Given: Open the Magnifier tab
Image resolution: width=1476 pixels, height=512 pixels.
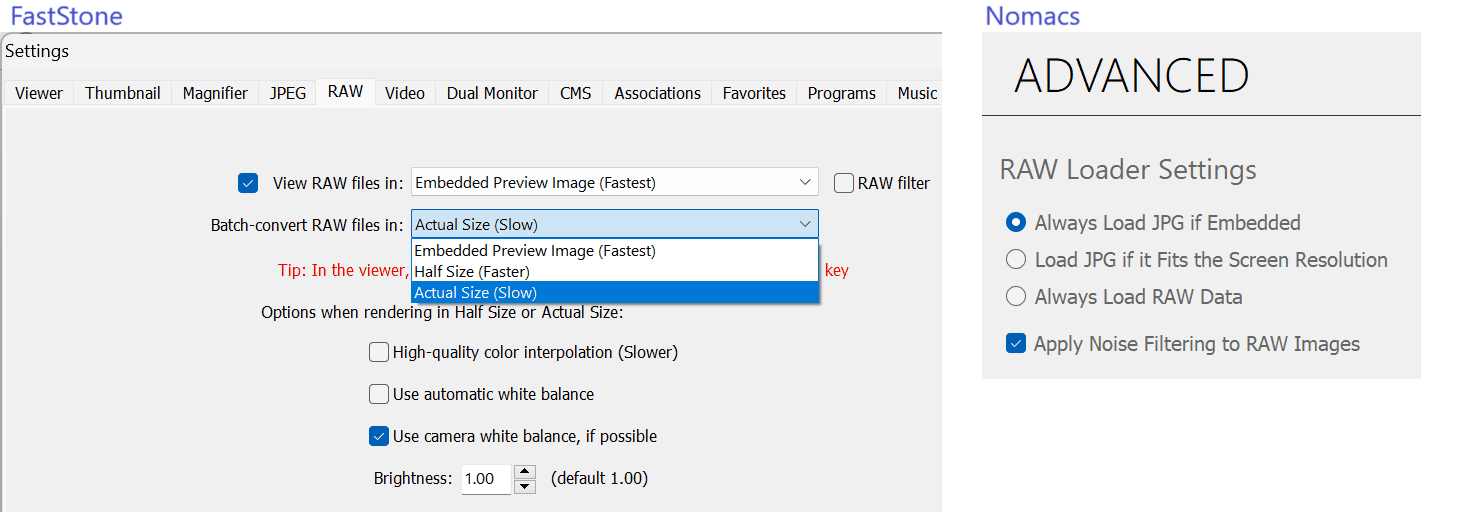Looking at the screenshot, I should pyautogui.click(x=215, y=93).
